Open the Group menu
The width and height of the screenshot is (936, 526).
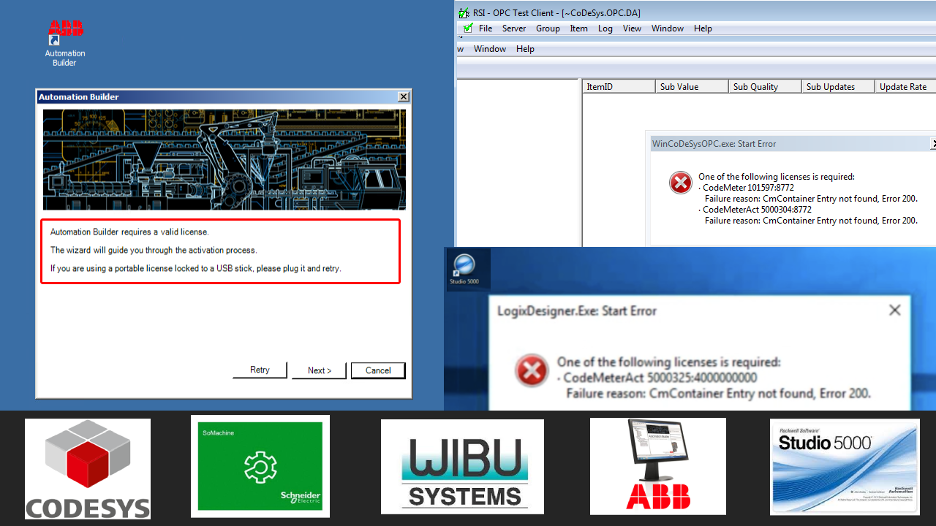[548, 28]
